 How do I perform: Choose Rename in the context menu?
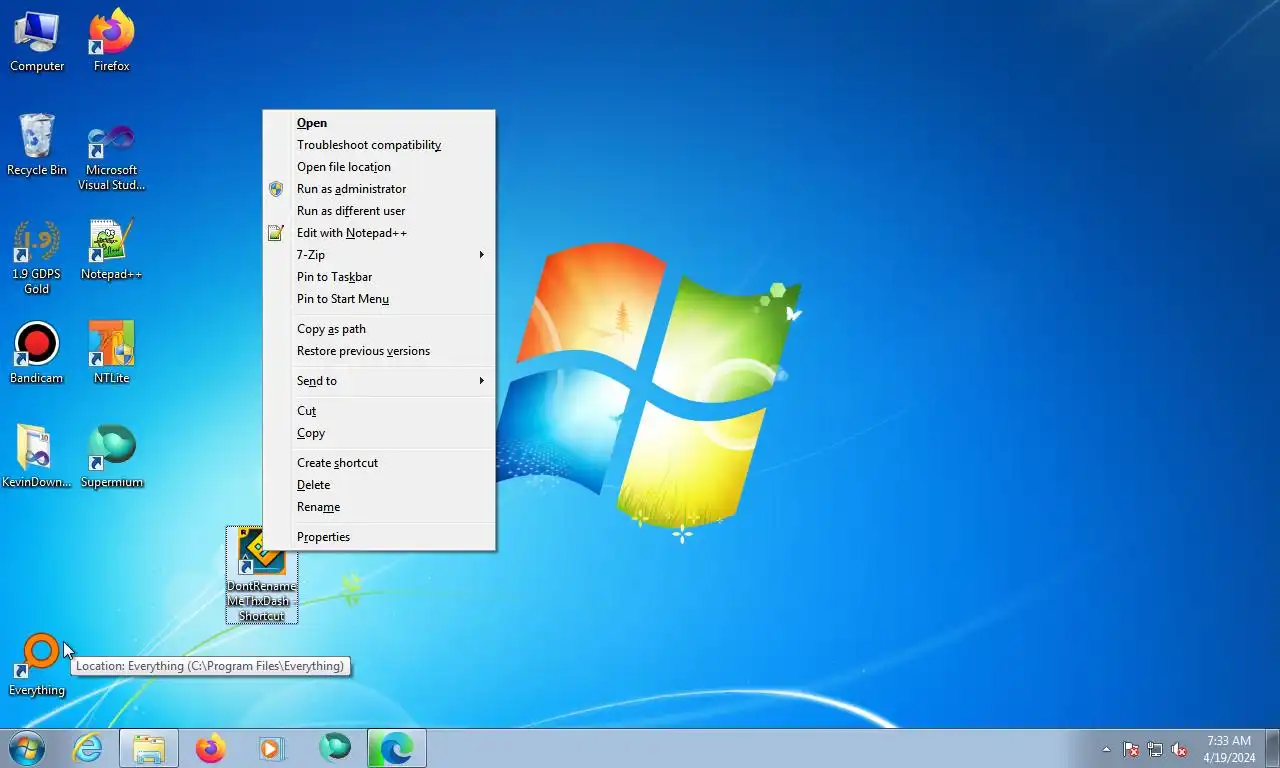[379, 507]
